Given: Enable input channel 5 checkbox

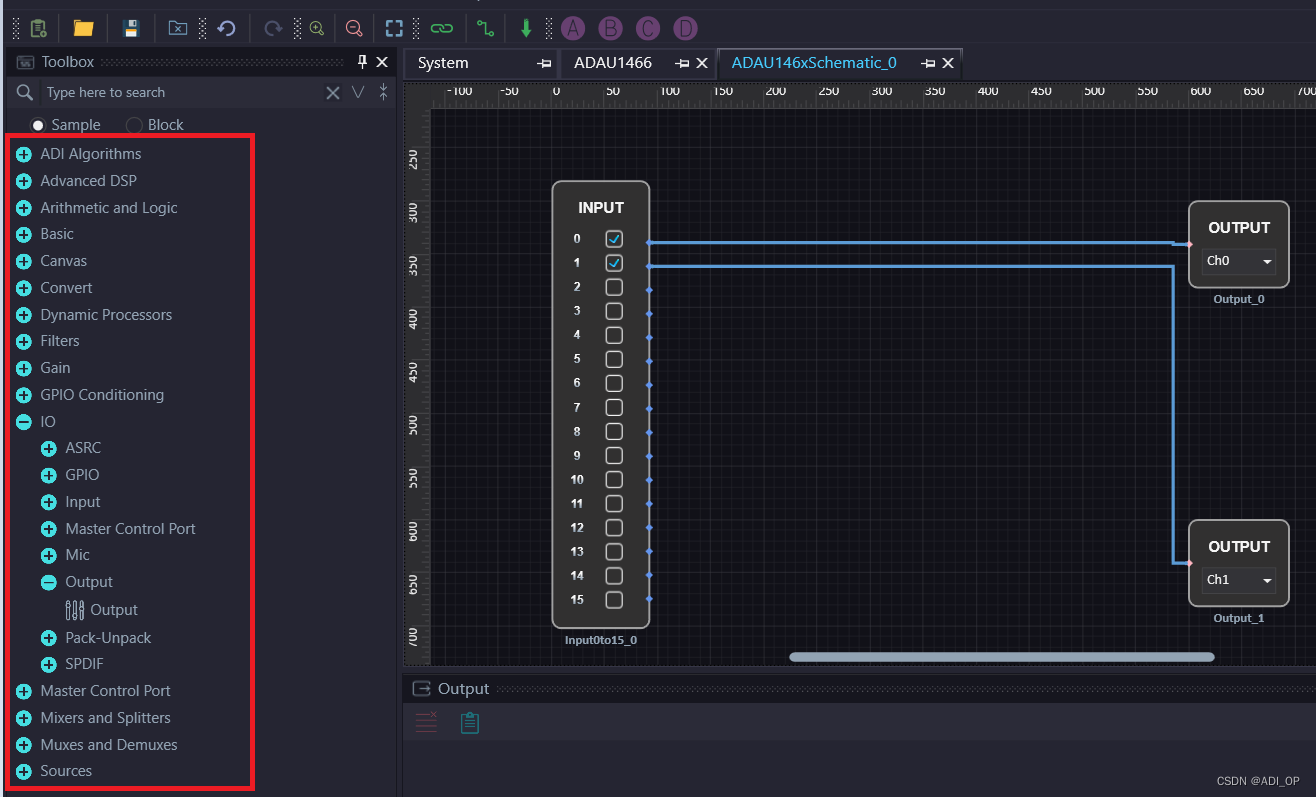Looking at the screenshot, I should pyautogui.click(x=614, y=359).
